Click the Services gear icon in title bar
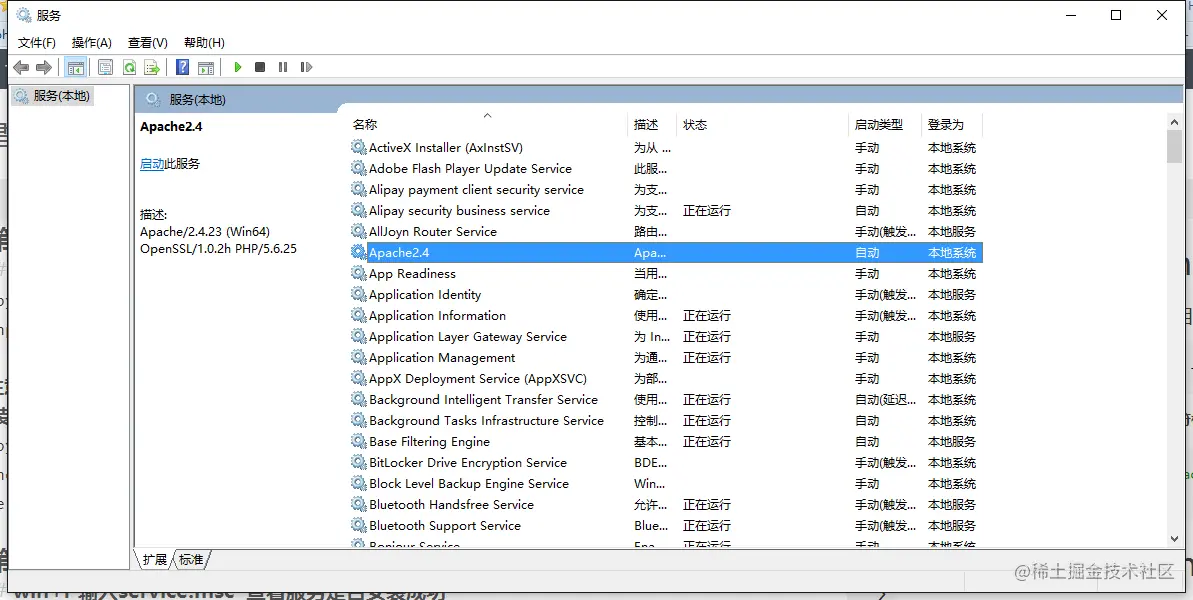Screen dimensions: 1193x600 coord(24,15)
